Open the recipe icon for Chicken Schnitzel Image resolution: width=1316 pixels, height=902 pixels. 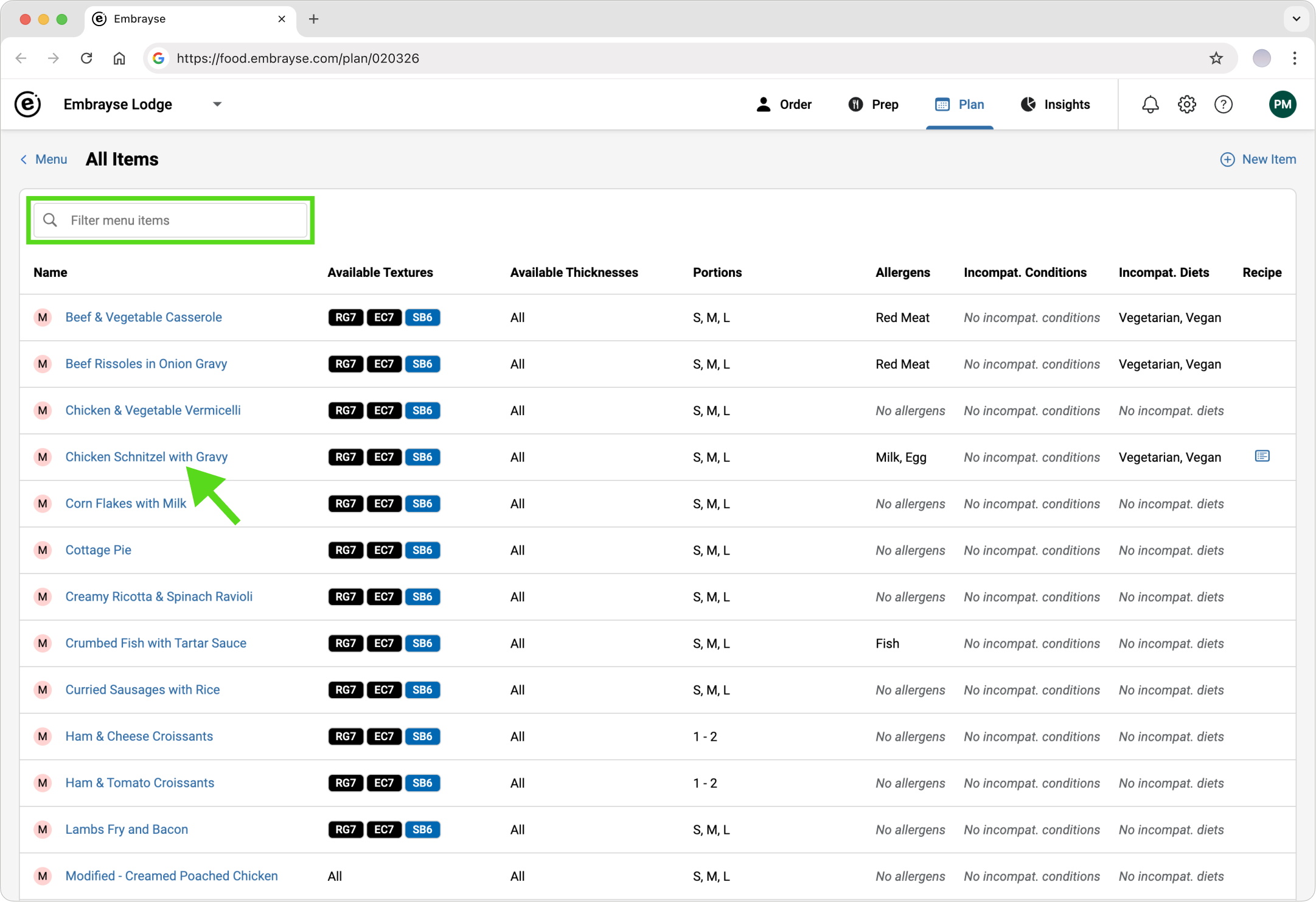(1262, 456)
